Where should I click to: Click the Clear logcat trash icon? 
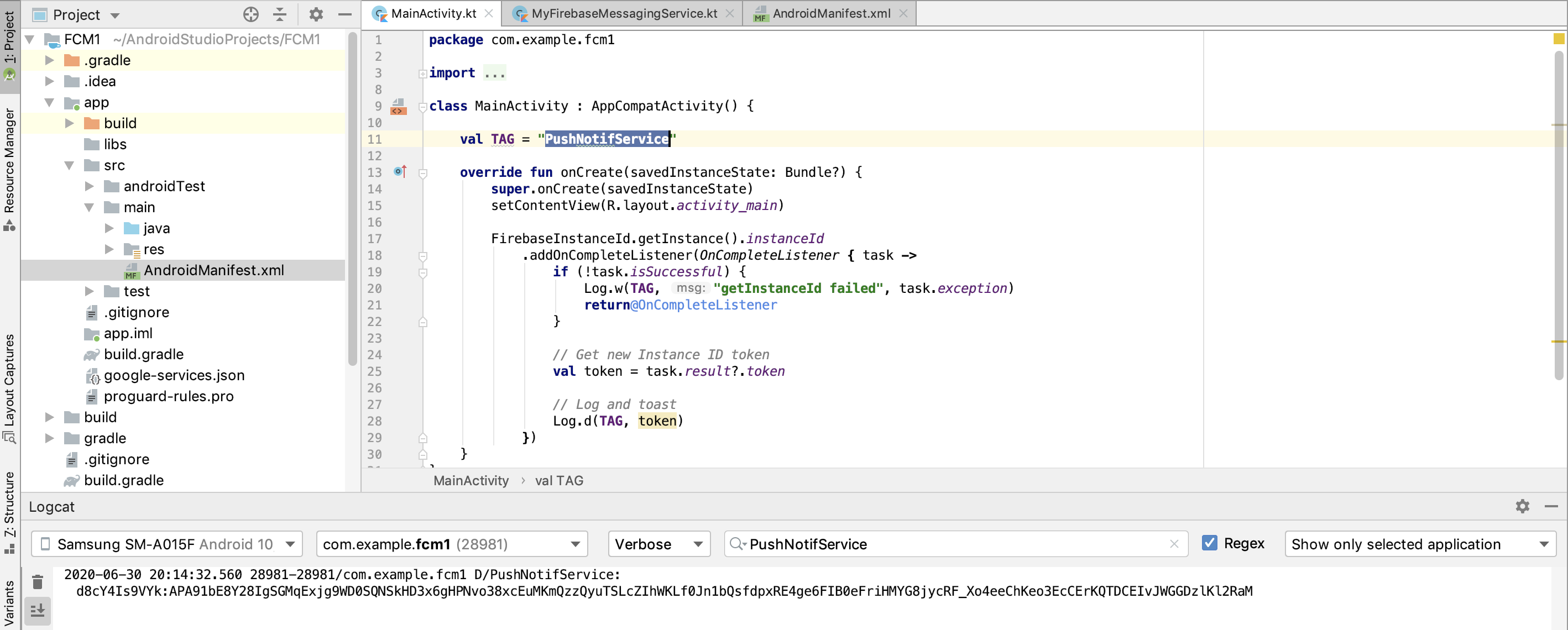point(38,582)
